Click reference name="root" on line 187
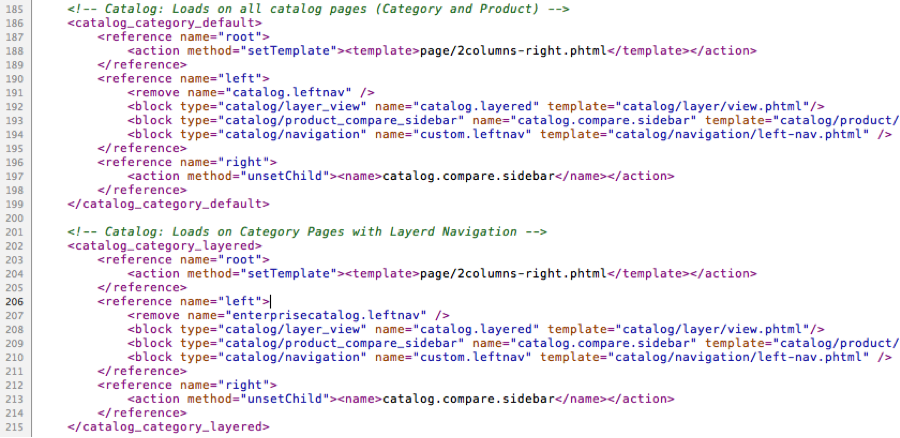This screenshot has width=900, height=438. pos(183,37)
